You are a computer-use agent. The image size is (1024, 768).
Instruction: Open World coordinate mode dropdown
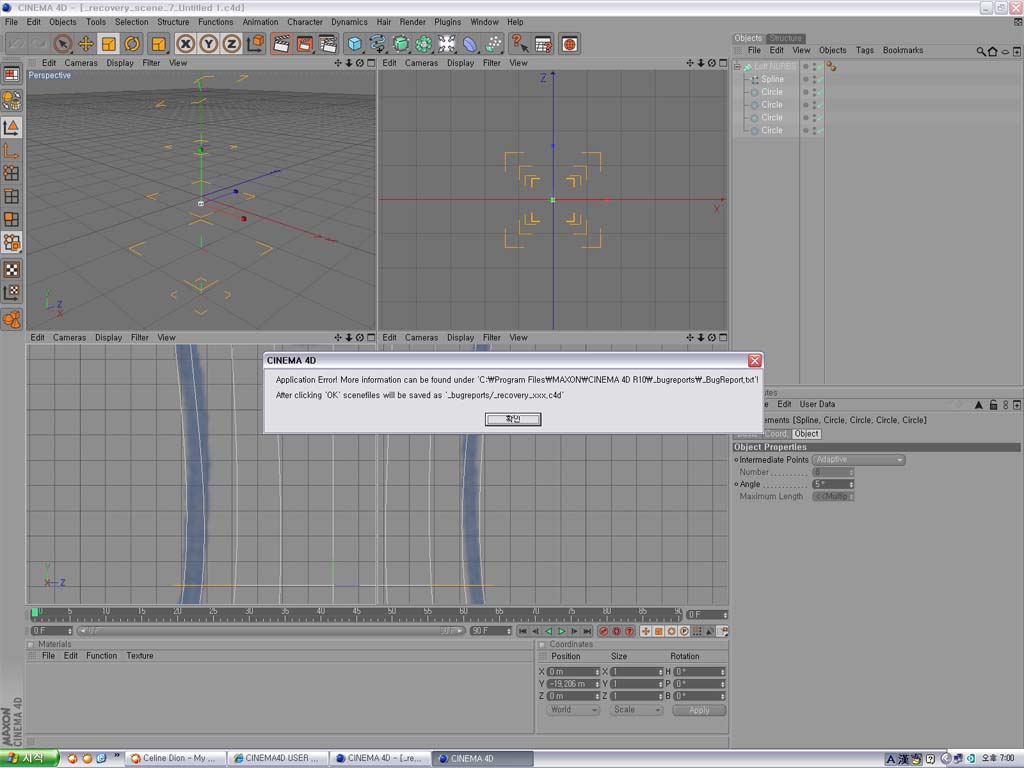pyautogui.click(x=573, y=710)
